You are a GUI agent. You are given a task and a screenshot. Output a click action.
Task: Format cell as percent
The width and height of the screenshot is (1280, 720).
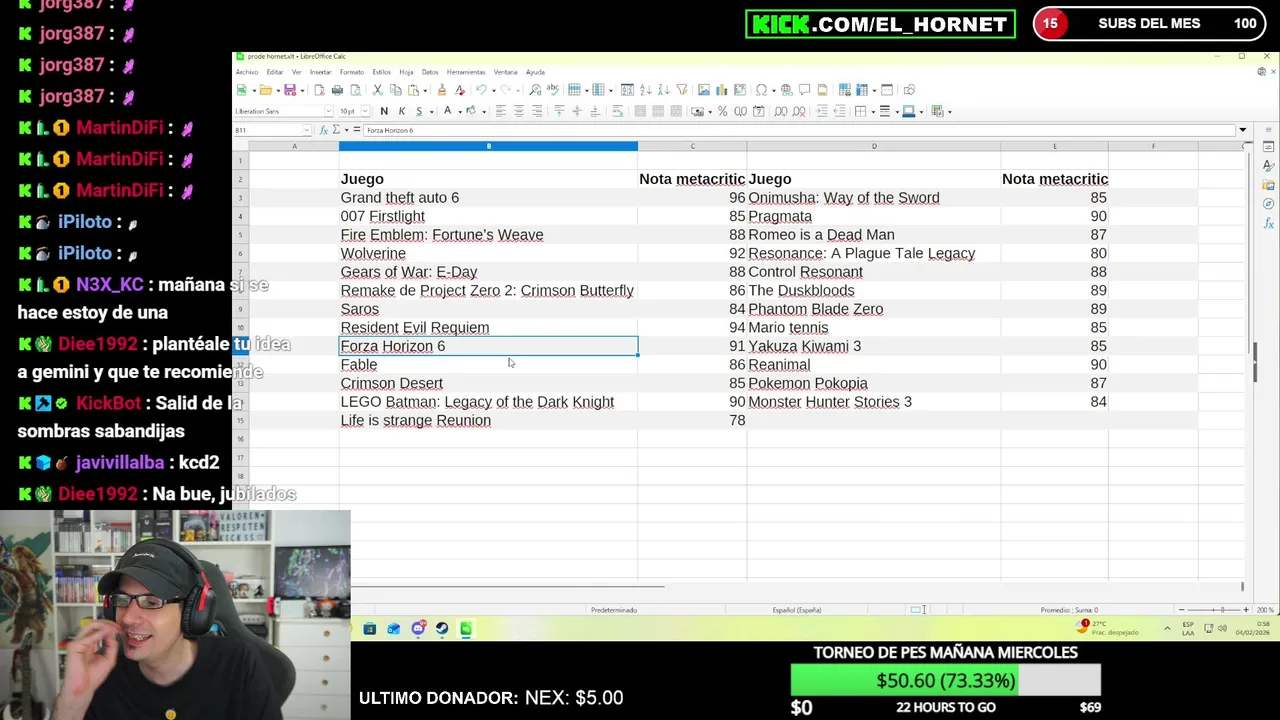pyautogui.click(x=723, y=111)
